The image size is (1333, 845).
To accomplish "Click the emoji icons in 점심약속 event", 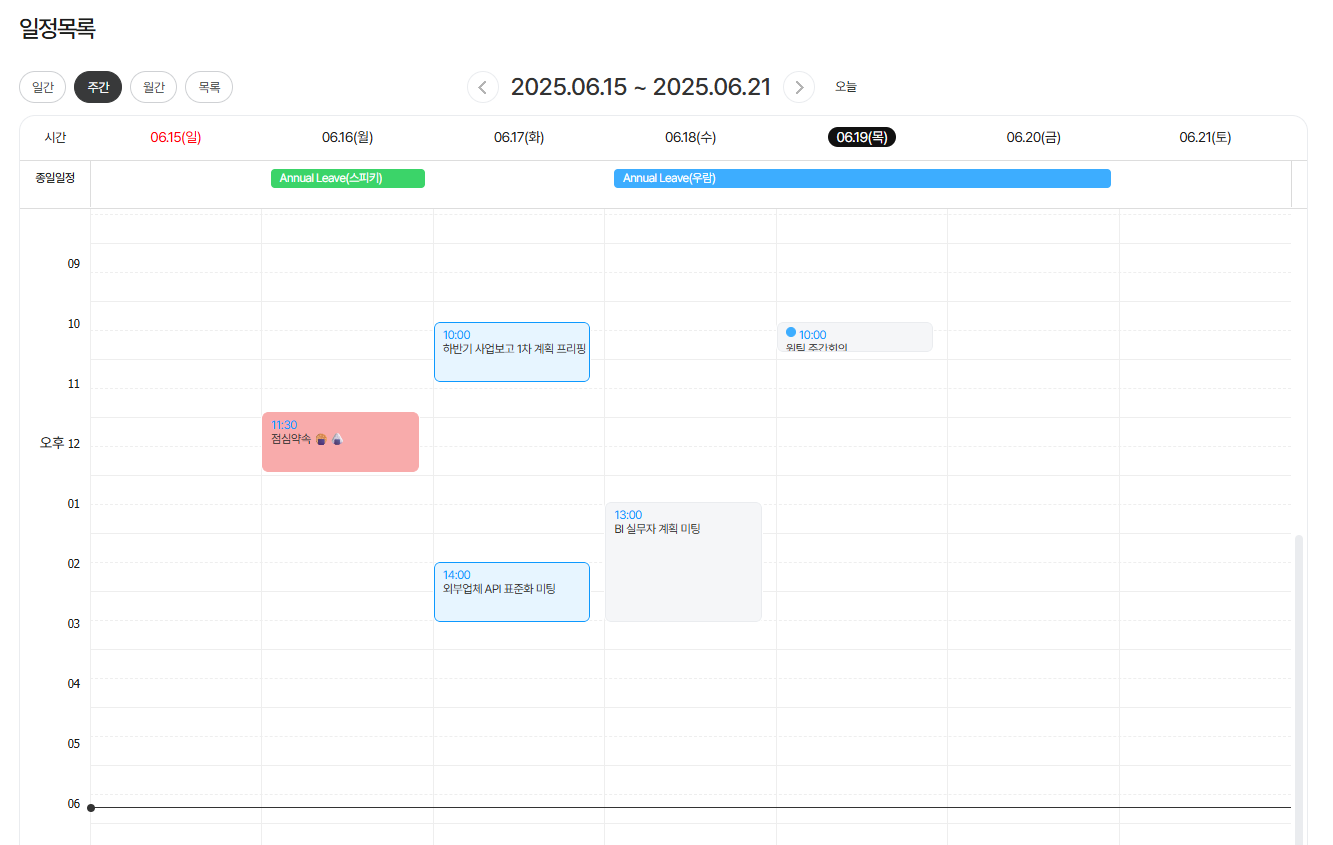I will click(x=329, y=439).
